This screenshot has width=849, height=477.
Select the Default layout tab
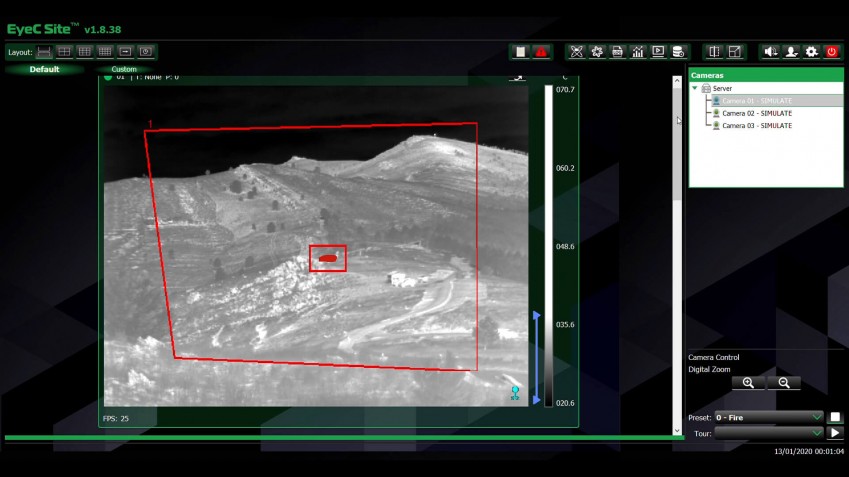pyautogui.click(x=44, y=70)
